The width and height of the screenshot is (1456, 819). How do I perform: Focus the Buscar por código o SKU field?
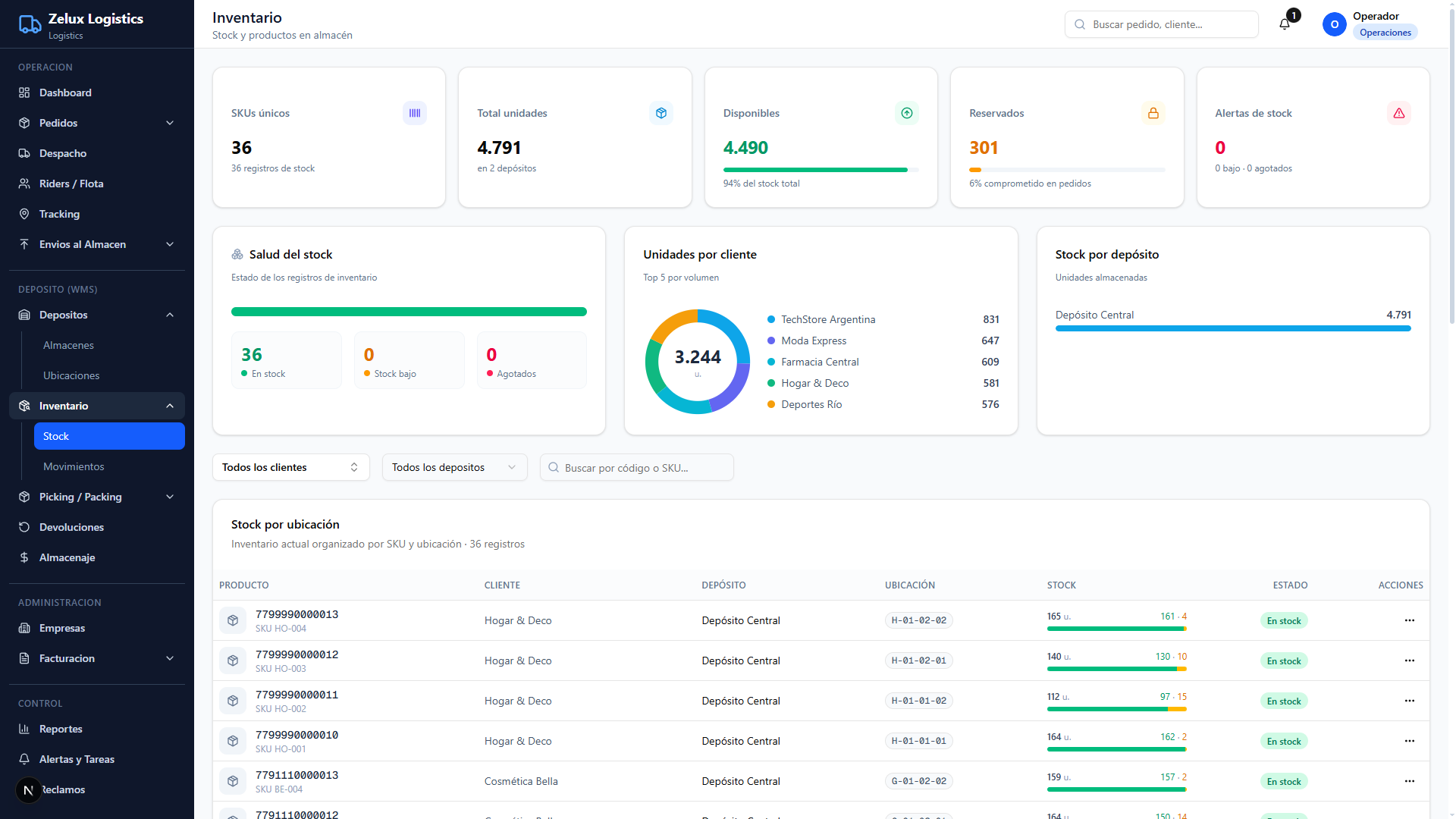[x=637, y=467]
